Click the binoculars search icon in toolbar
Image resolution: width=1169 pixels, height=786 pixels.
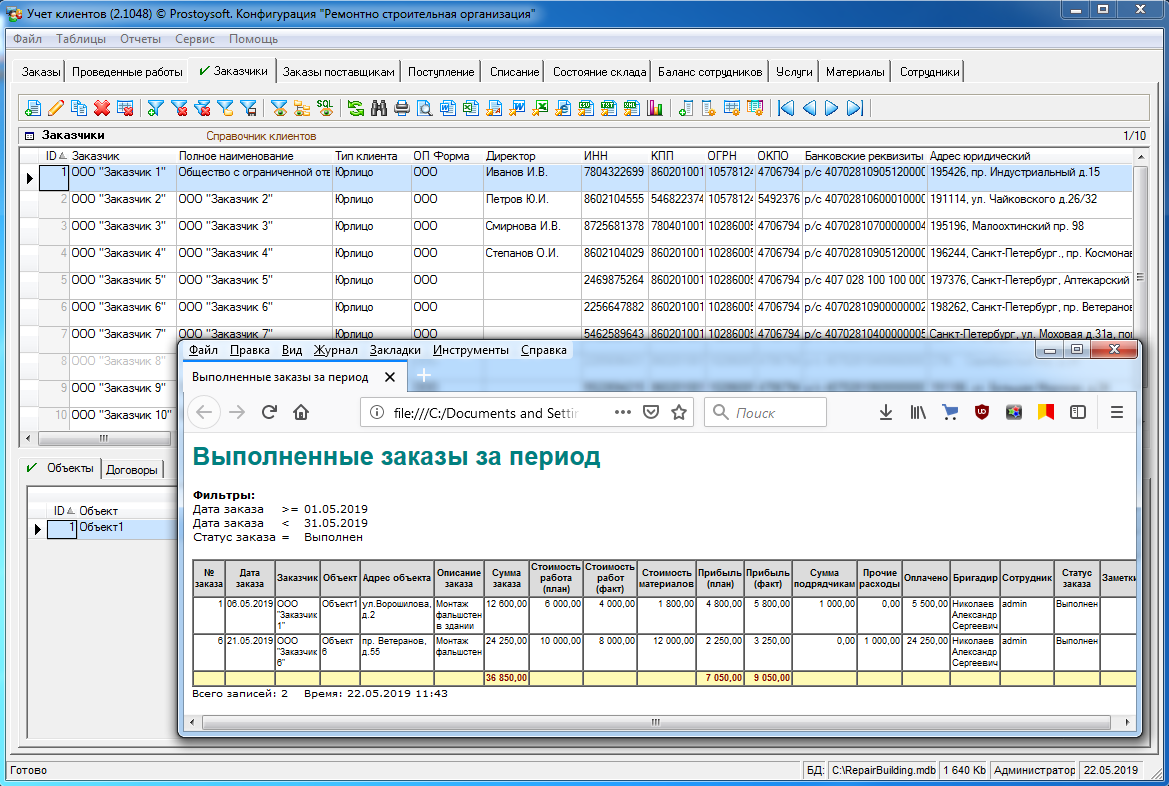click(x=379, y=108)
